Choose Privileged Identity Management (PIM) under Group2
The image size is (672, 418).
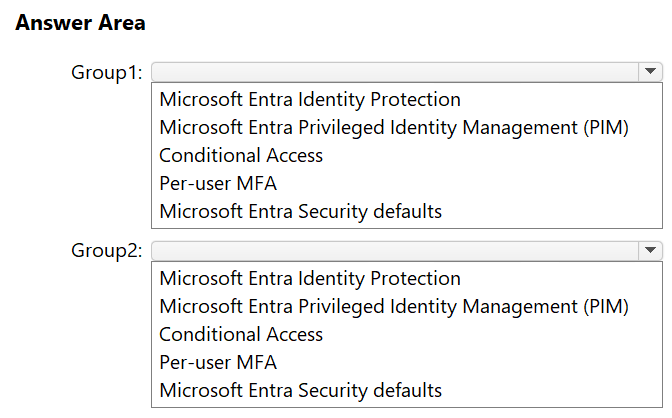point(393,307)
